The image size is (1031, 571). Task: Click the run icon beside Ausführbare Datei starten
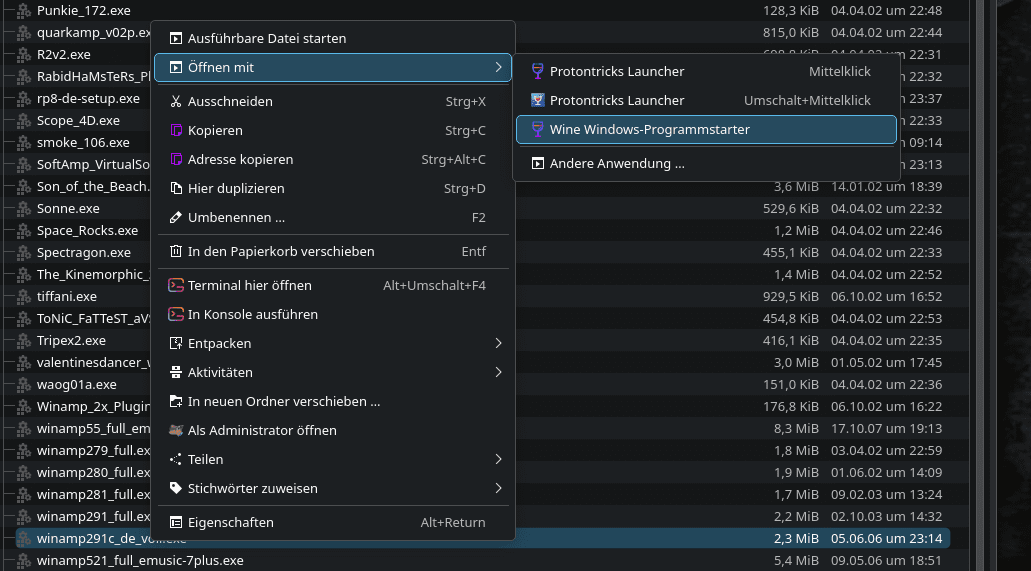point(176,38)
